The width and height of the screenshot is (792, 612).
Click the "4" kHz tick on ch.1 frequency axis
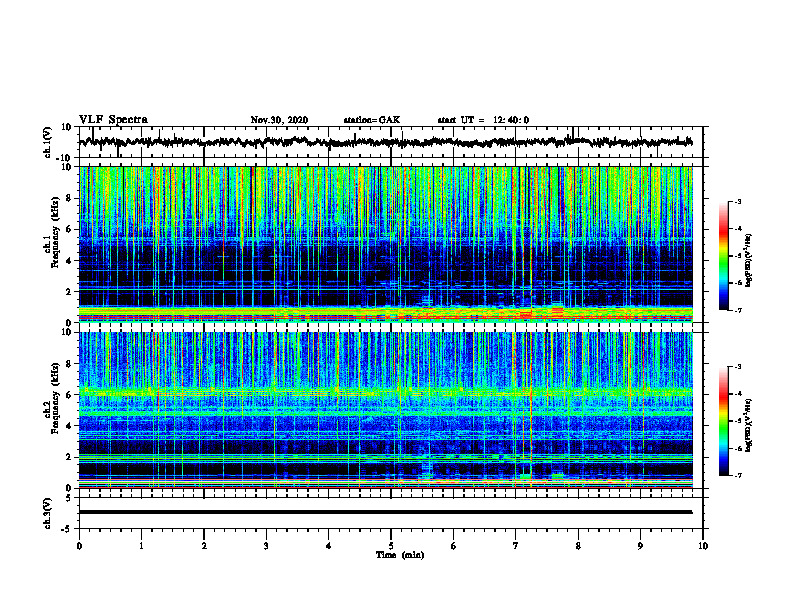(x=69, y=261)
